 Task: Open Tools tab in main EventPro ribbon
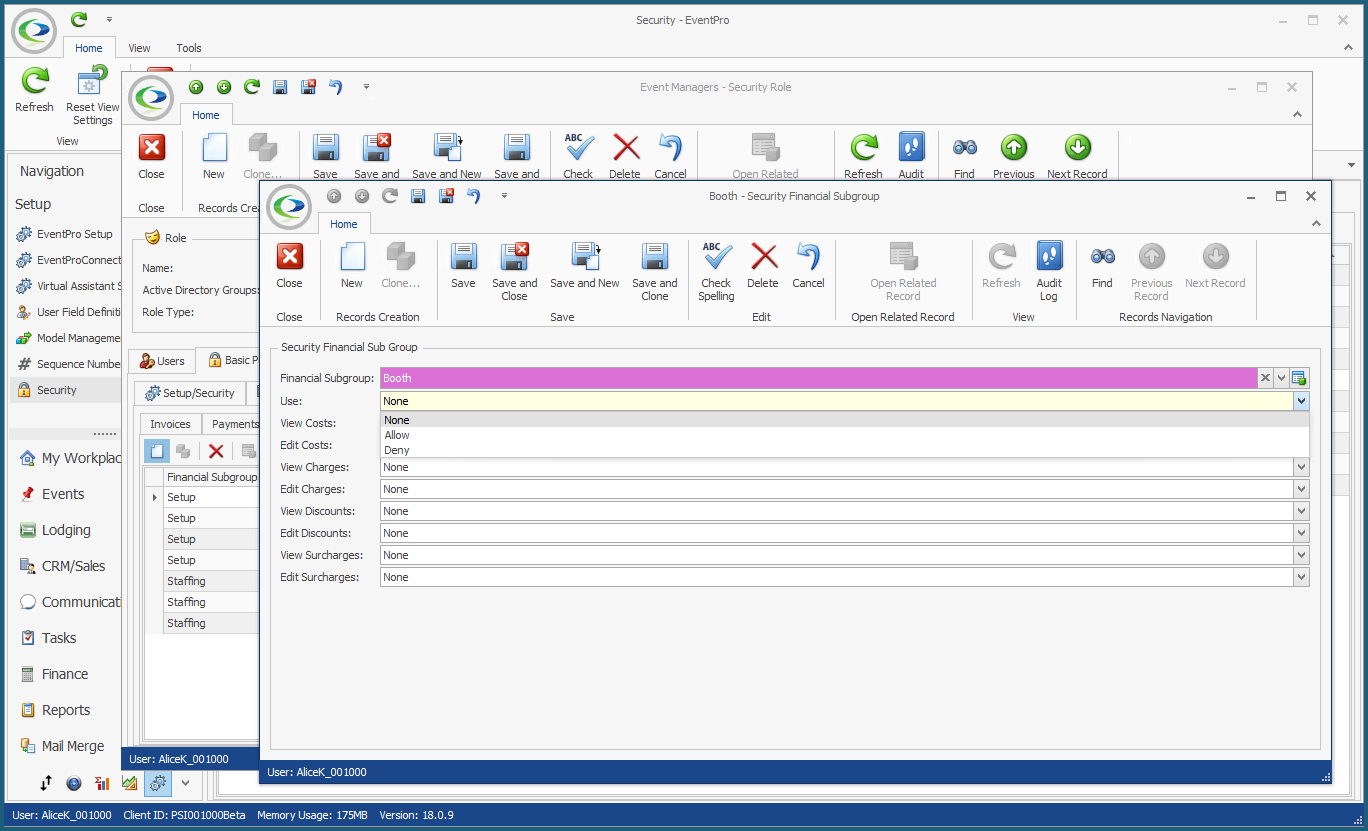[x=189, y=48]
